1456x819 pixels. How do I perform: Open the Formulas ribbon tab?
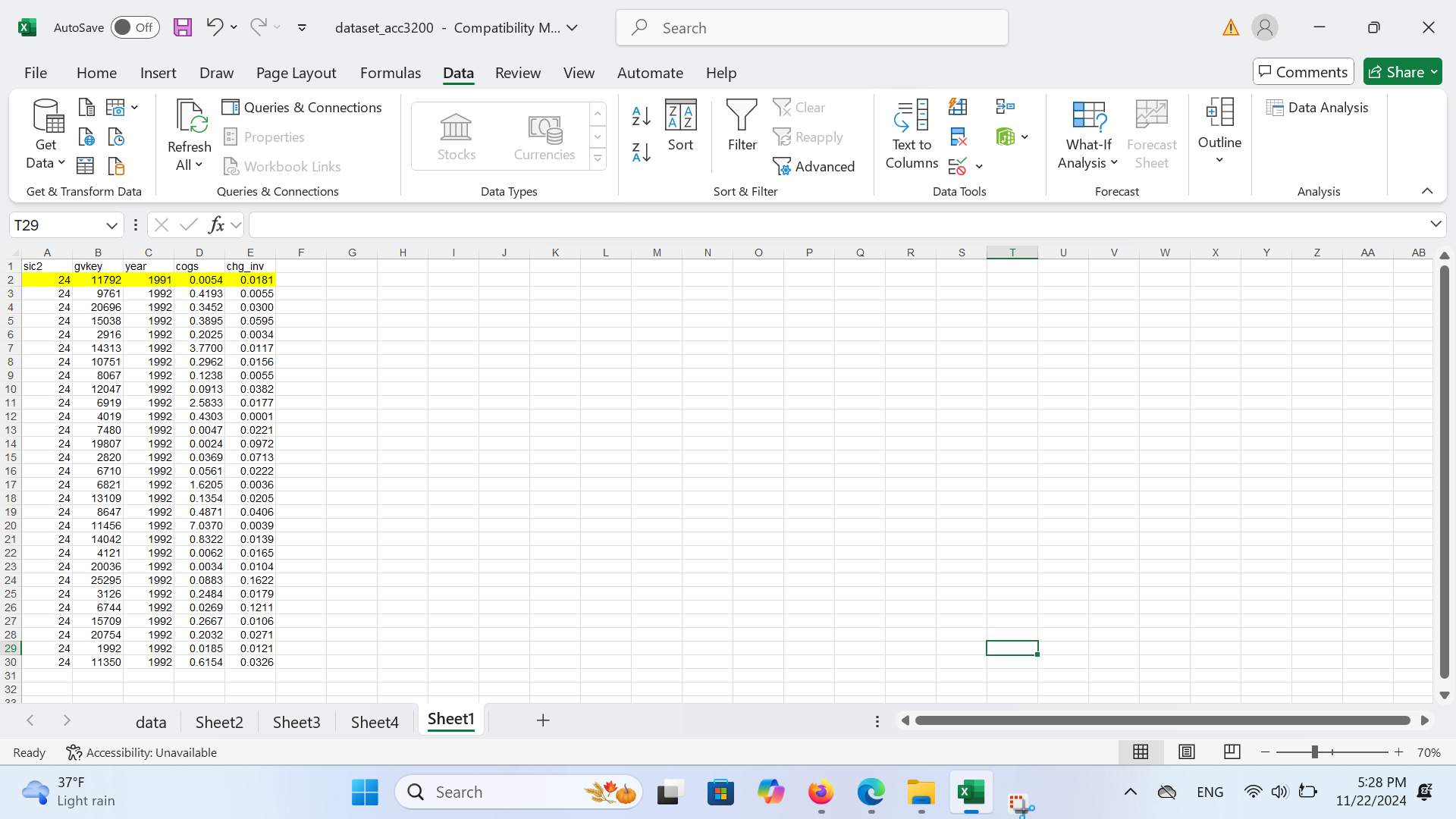(x=390, y=73)
